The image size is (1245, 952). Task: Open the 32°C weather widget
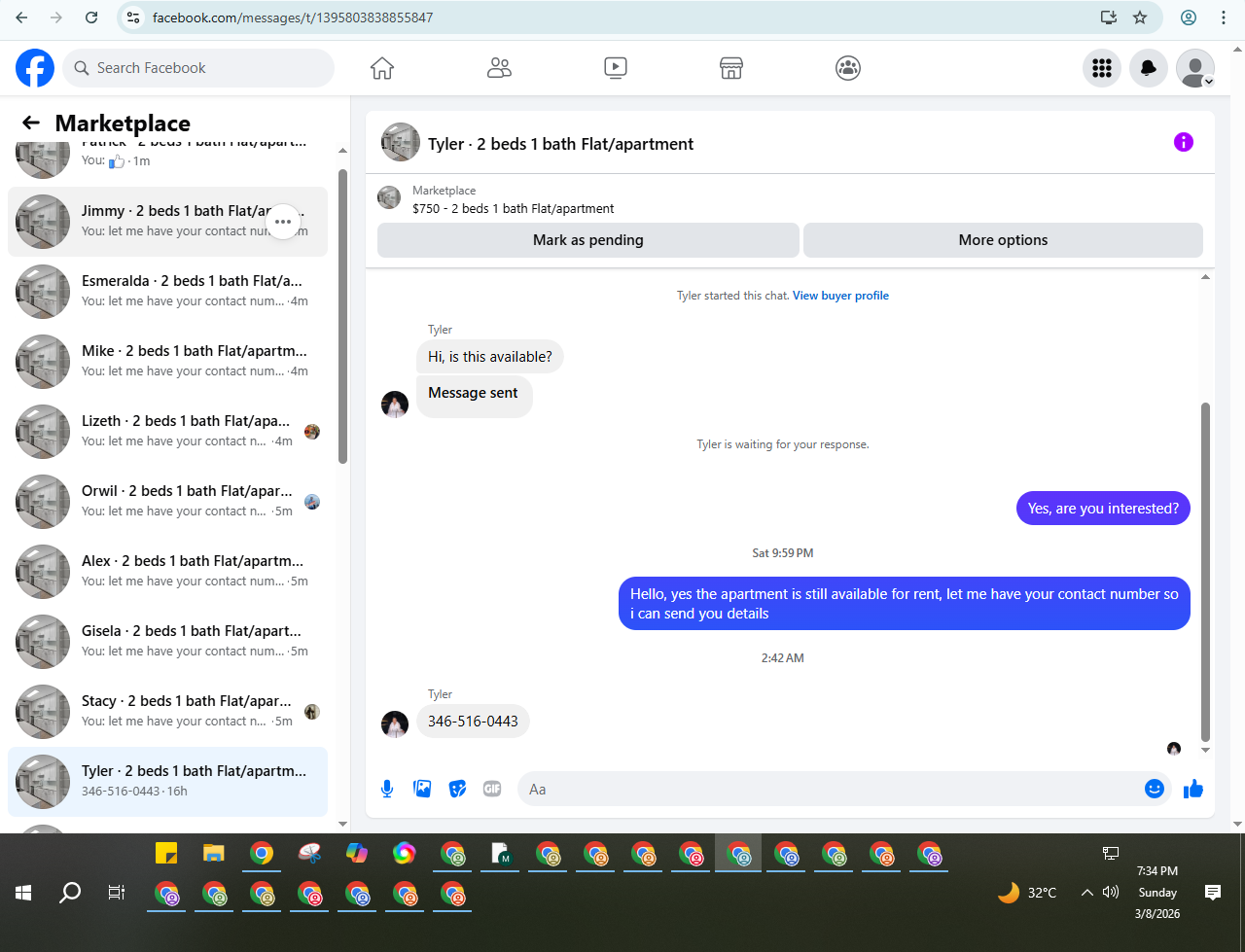tap(1027, 893)
